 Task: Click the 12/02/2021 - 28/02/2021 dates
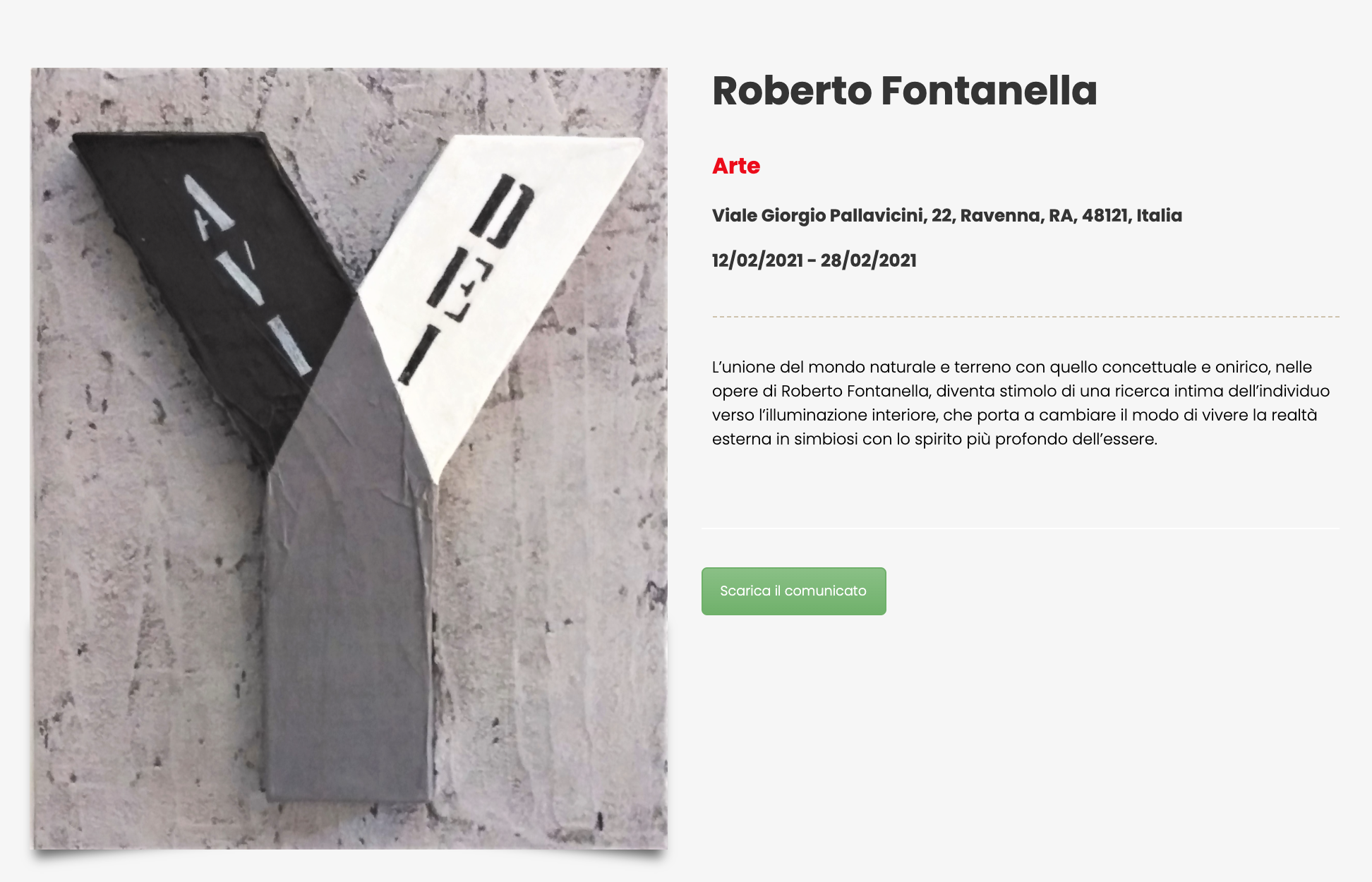pyautogui.click(x=814, y=260)
